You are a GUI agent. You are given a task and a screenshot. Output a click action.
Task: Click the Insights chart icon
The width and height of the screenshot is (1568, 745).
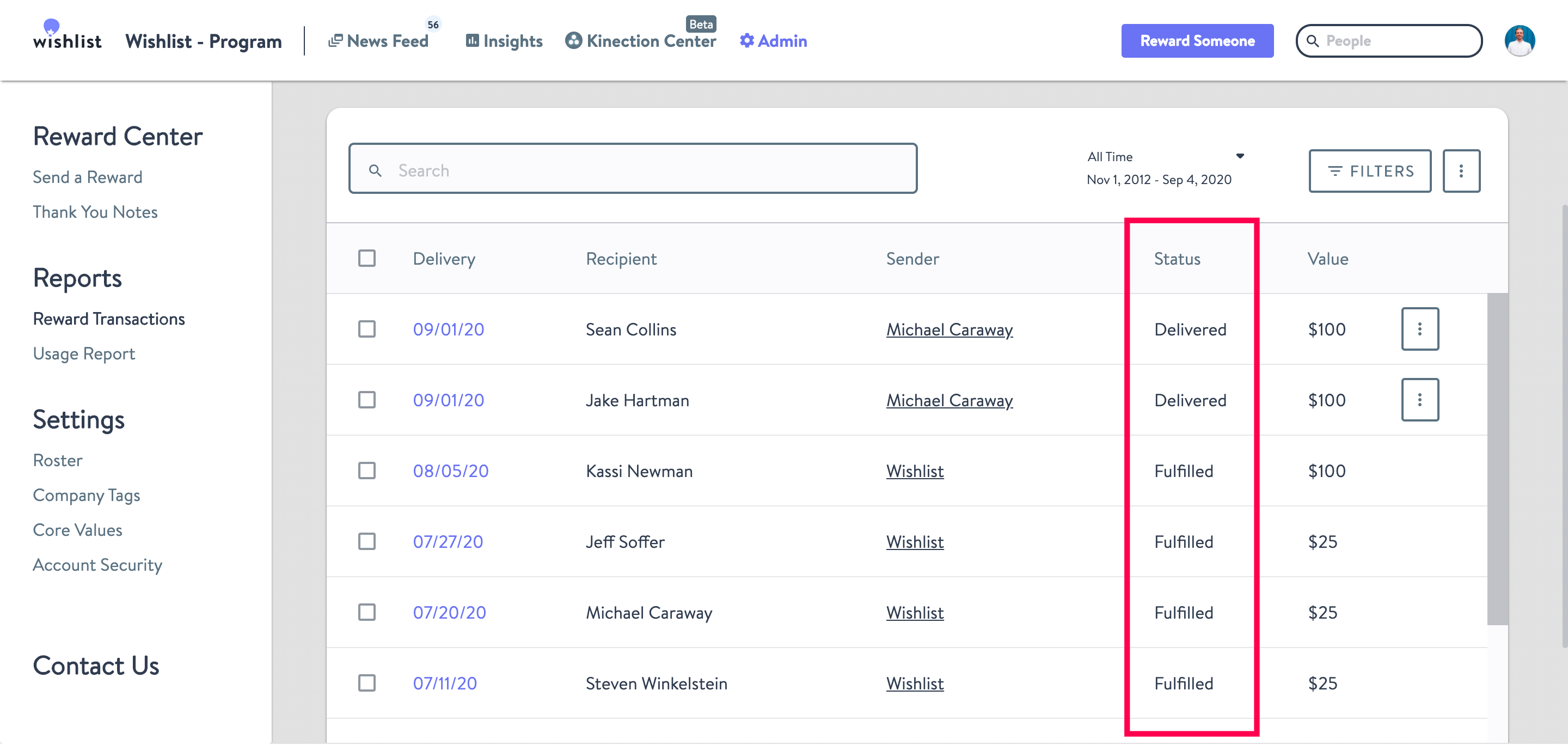[x=471, y=40]
